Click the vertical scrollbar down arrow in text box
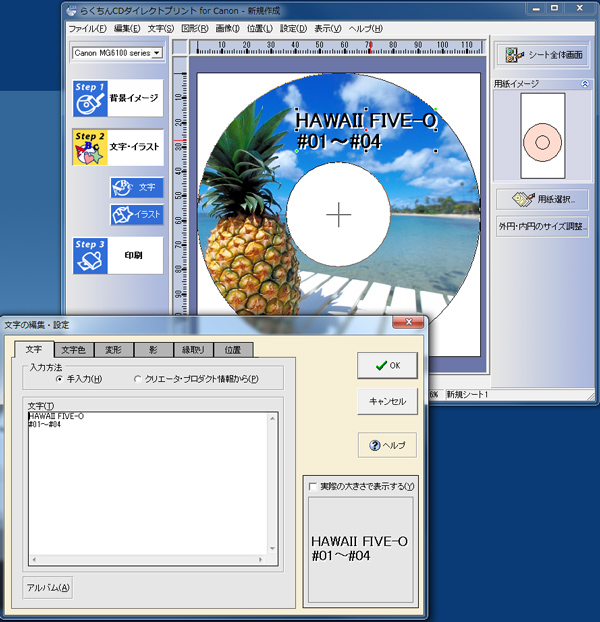Image resolution: width=600 pixels, height=622 pixels. click(x=272, y=549)
